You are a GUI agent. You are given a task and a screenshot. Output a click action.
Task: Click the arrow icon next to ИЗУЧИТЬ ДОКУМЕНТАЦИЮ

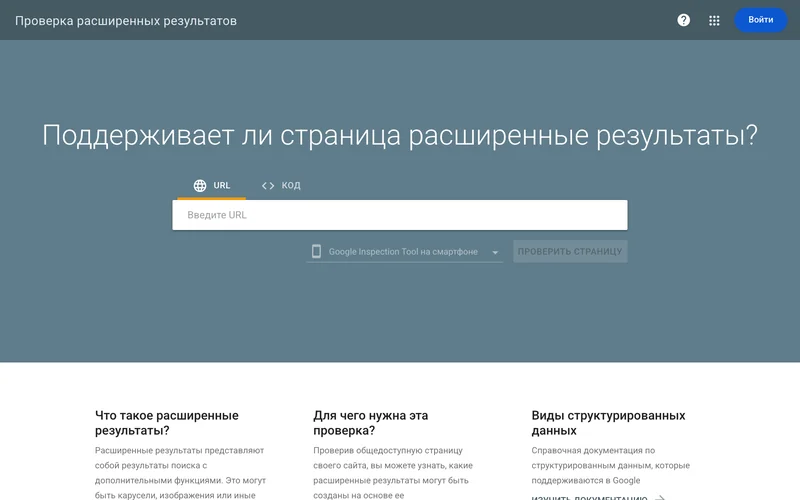click(660, 497)
